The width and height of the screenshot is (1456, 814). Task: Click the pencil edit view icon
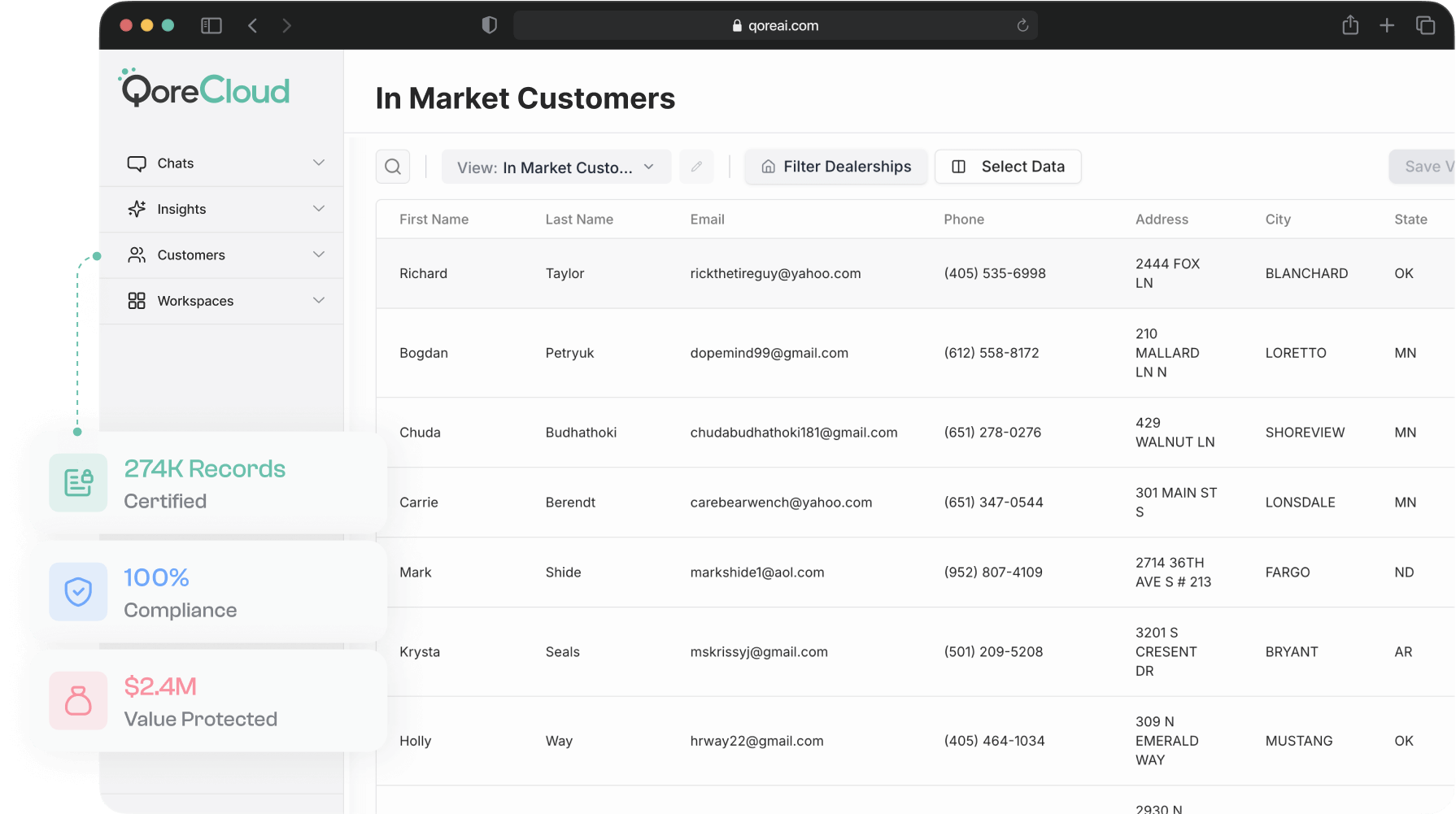(x=696, y=167)
